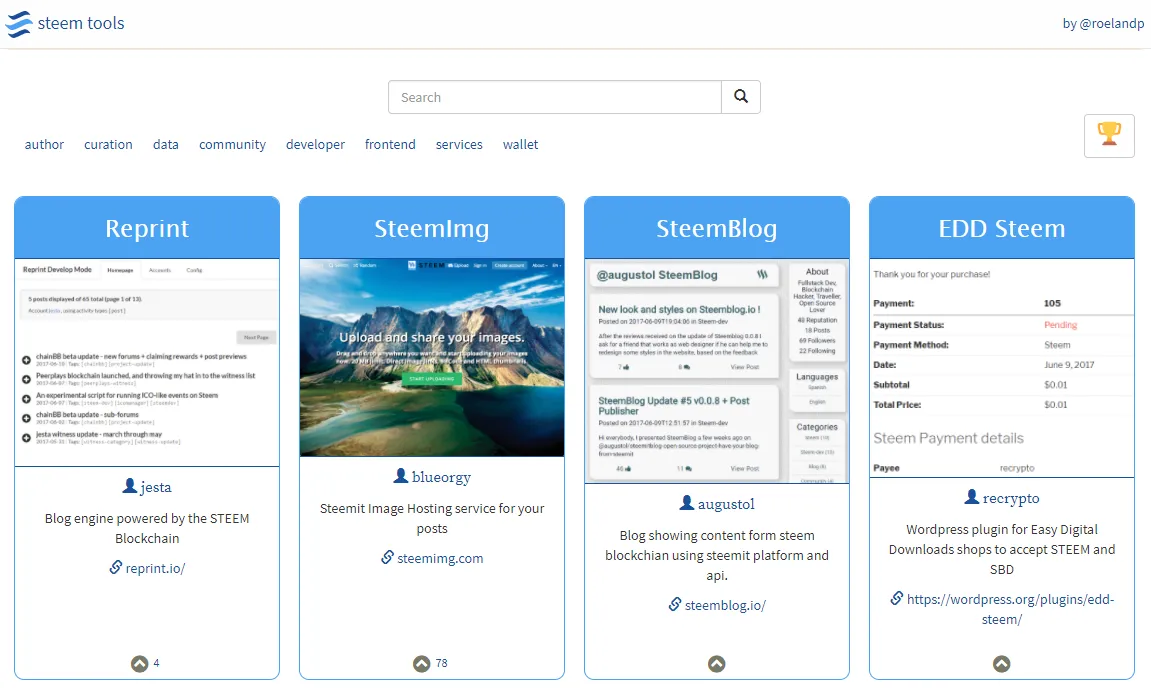Upvote the Reprint card arrow

click(139, 664)
